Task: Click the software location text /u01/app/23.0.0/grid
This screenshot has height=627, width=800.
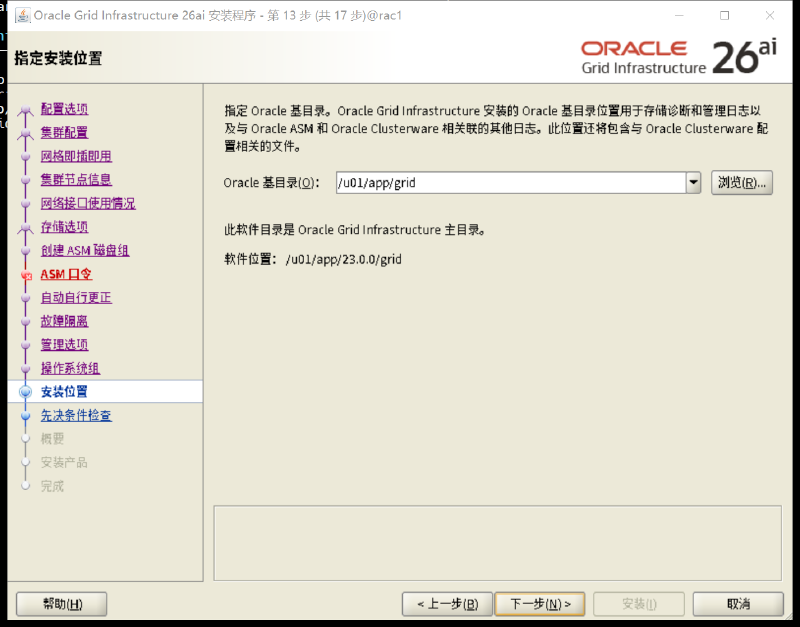Action: (x=344, y=259)
